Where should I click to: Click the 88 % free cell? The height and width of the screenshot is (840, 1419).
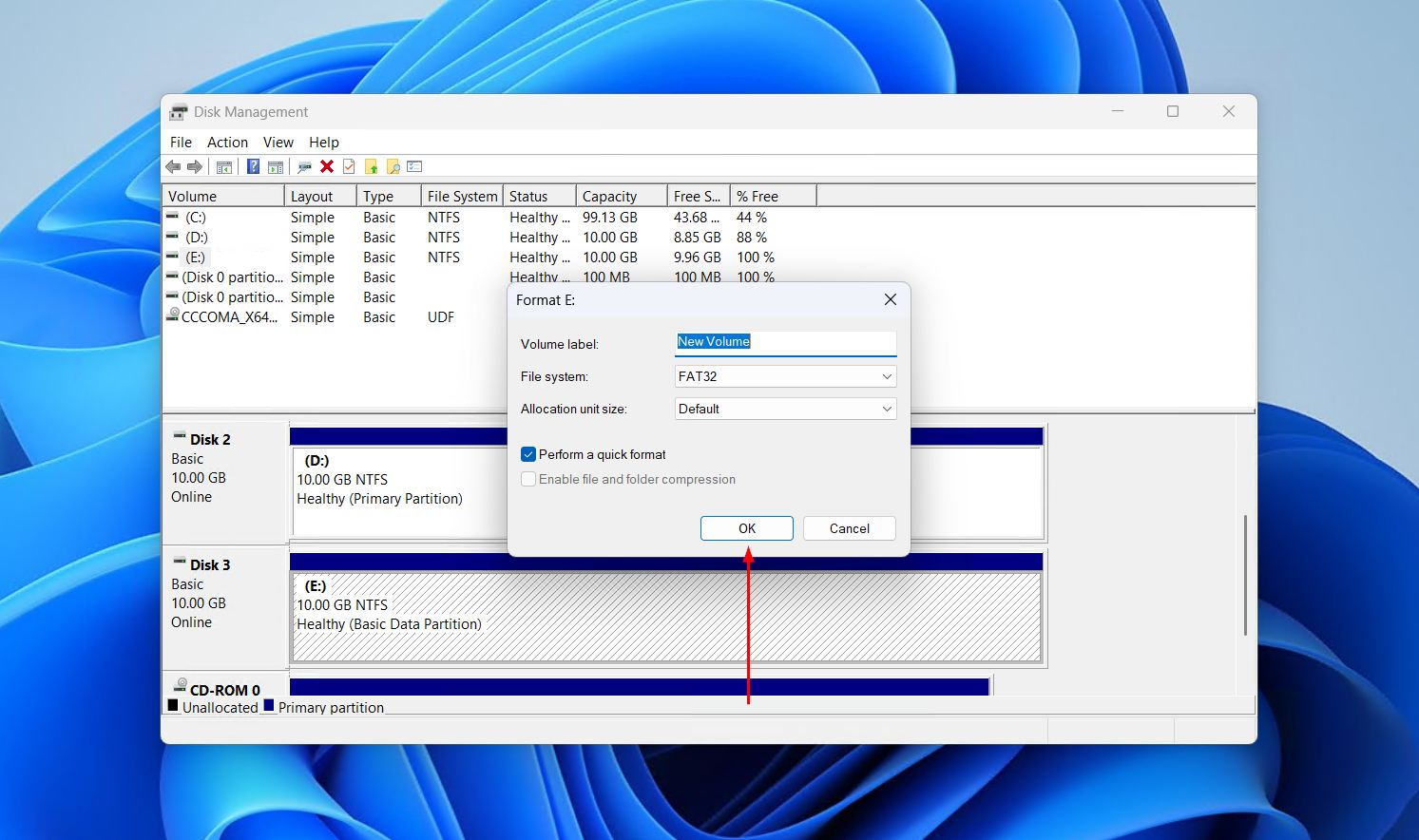752,238
